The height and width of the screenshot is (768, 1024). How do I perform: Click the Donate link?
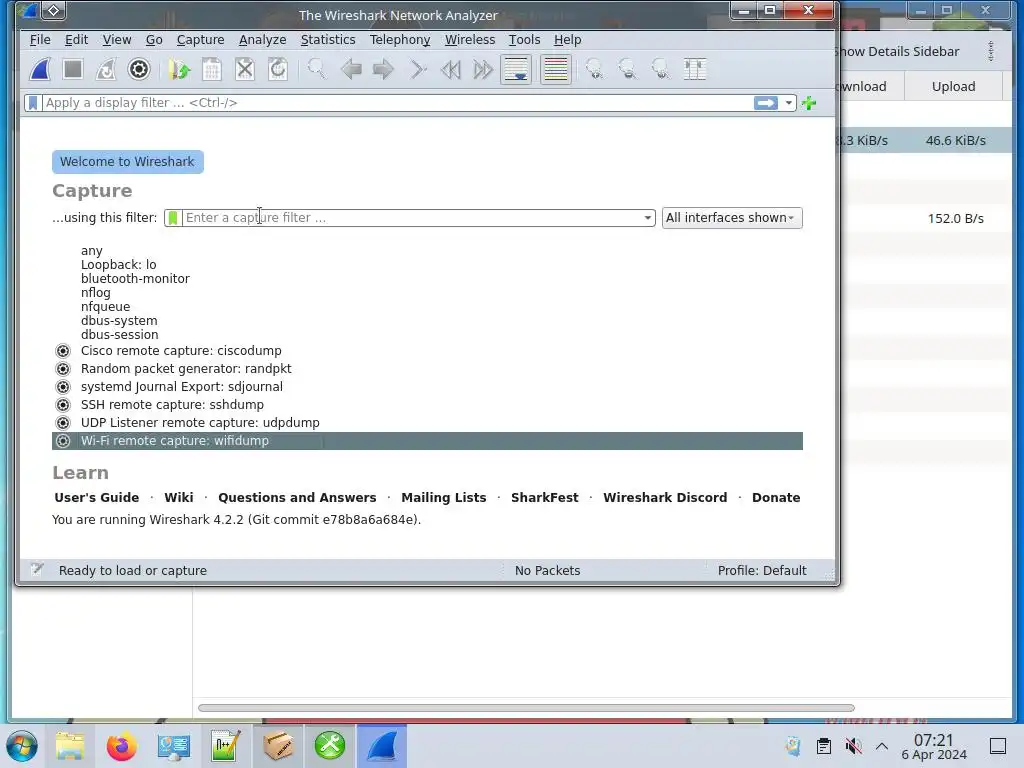pyautogui.click(x=776, y=498)
